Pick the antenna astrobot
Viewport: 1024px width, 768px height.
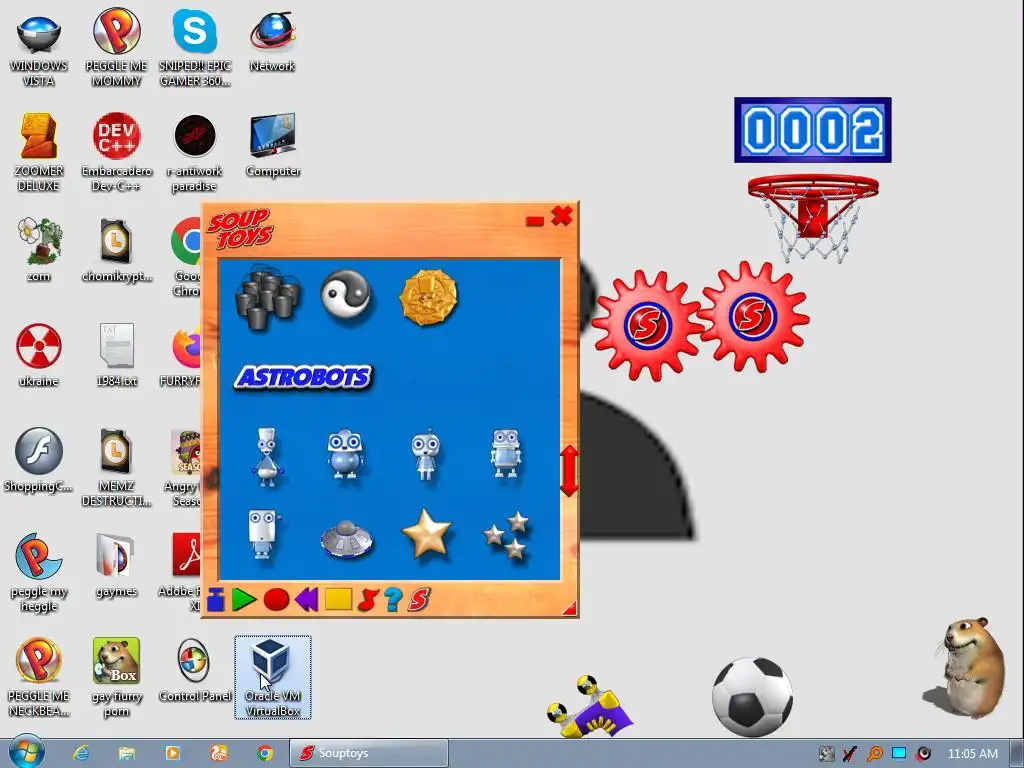point(426,455)
